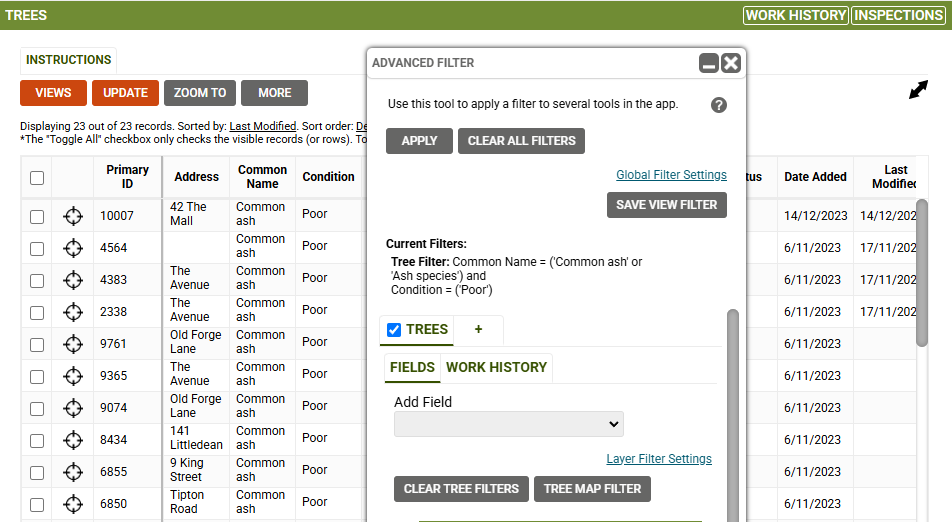Check the row for tree 9761
This screenshot has height=522, width=952.
pyautogui.click(x=37, y=345)
